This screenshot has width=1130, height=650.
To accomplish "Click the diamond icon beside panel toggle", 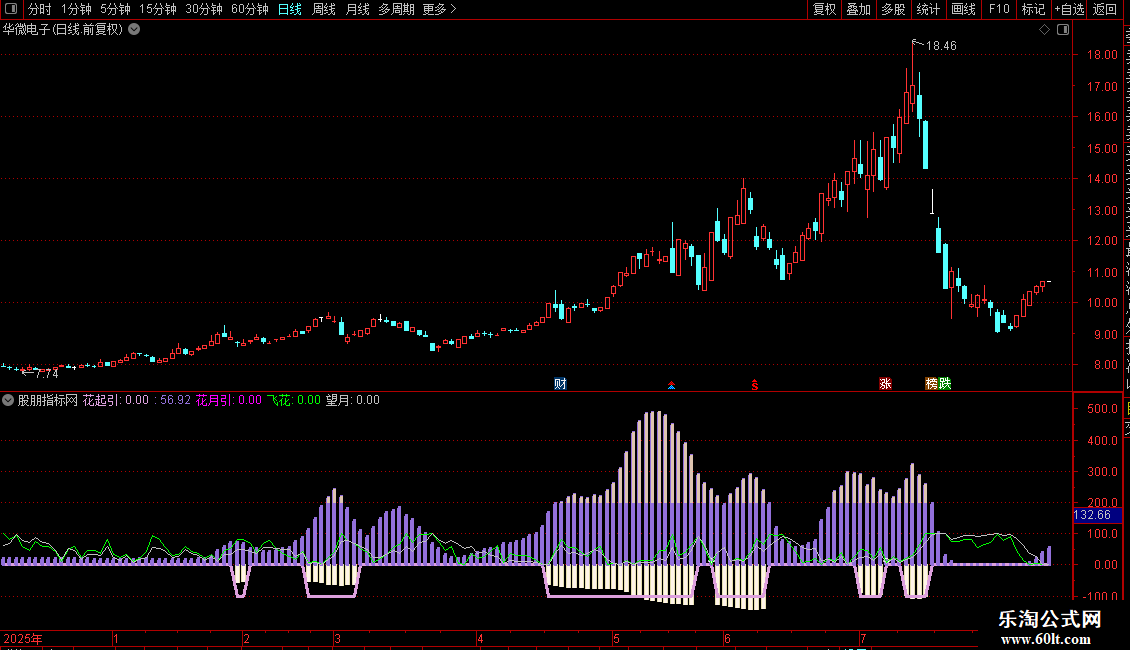I will (1044, 30).
